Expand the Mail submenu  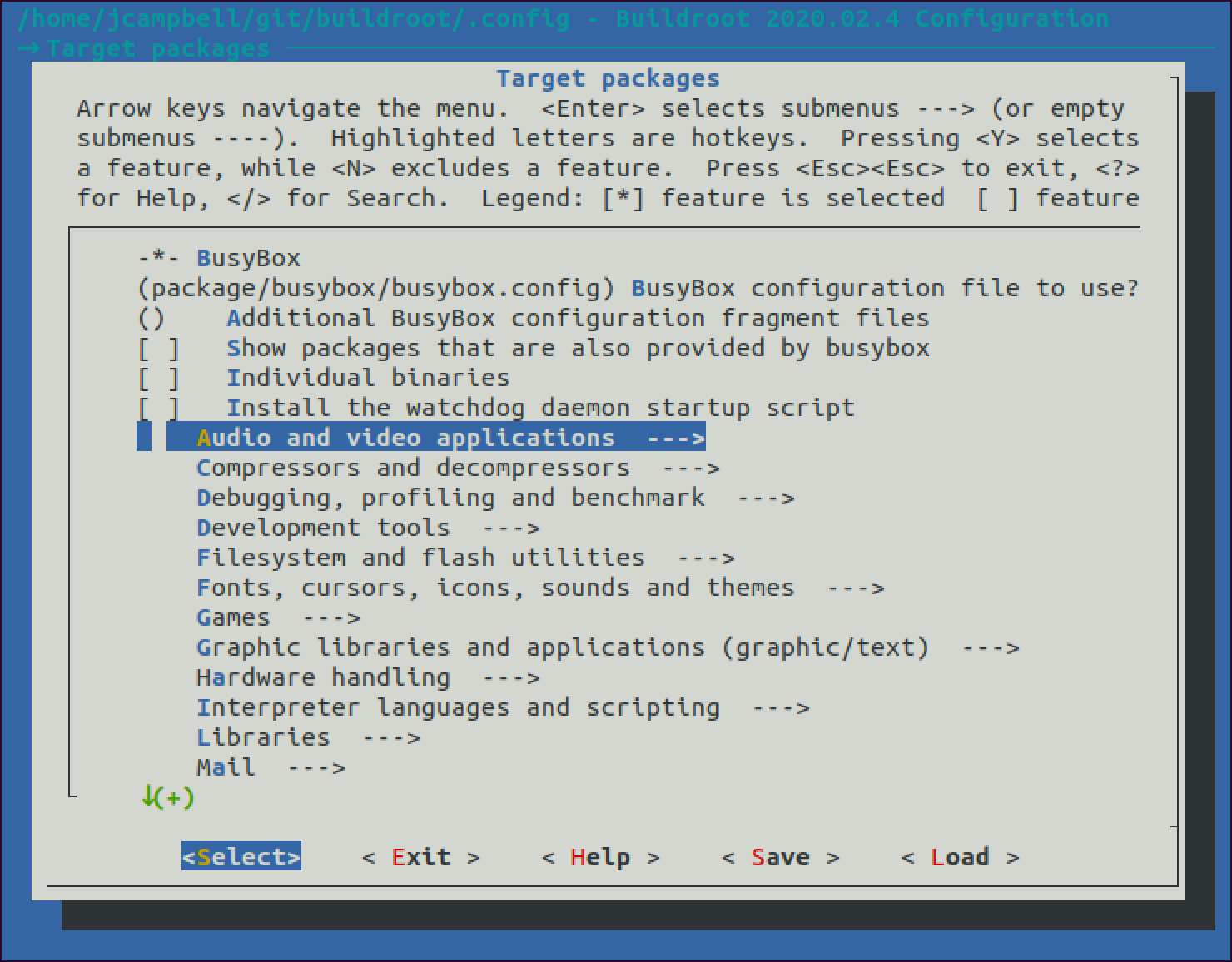(x=271, y=767)
